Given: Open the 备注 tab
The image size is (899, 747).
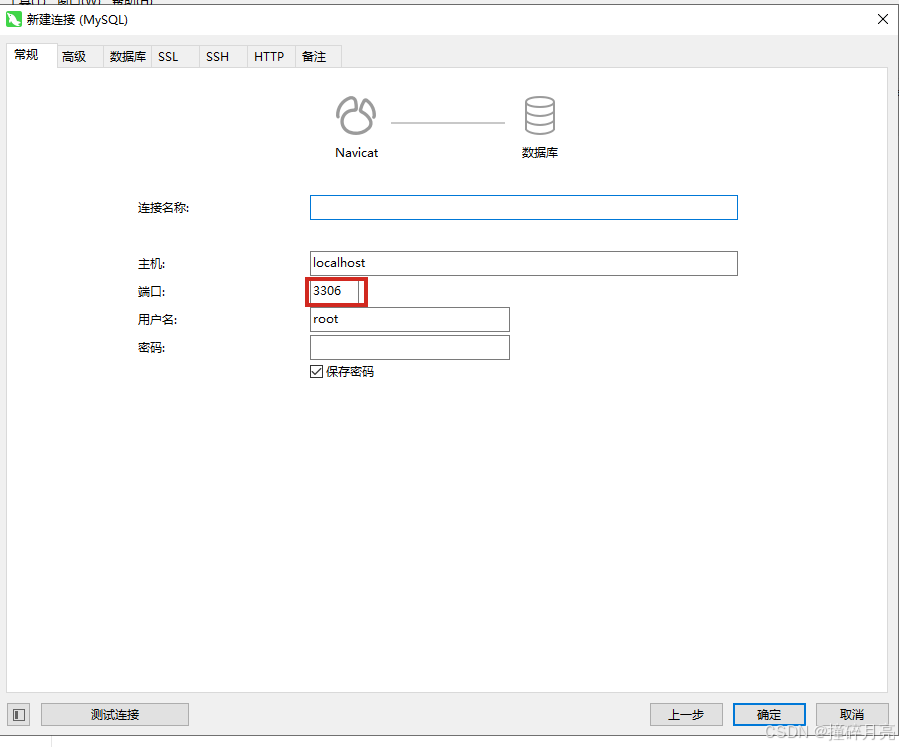Looking at the screenshot, I should pyautogui.click(x=316, y=56).
